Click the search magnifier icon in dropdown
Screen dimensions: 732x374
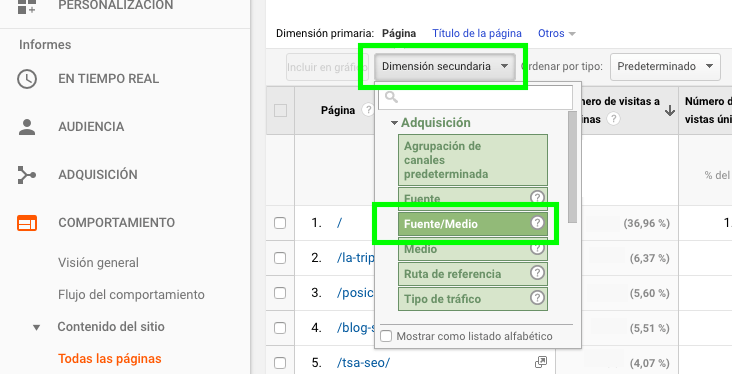(x=391, y=97)
